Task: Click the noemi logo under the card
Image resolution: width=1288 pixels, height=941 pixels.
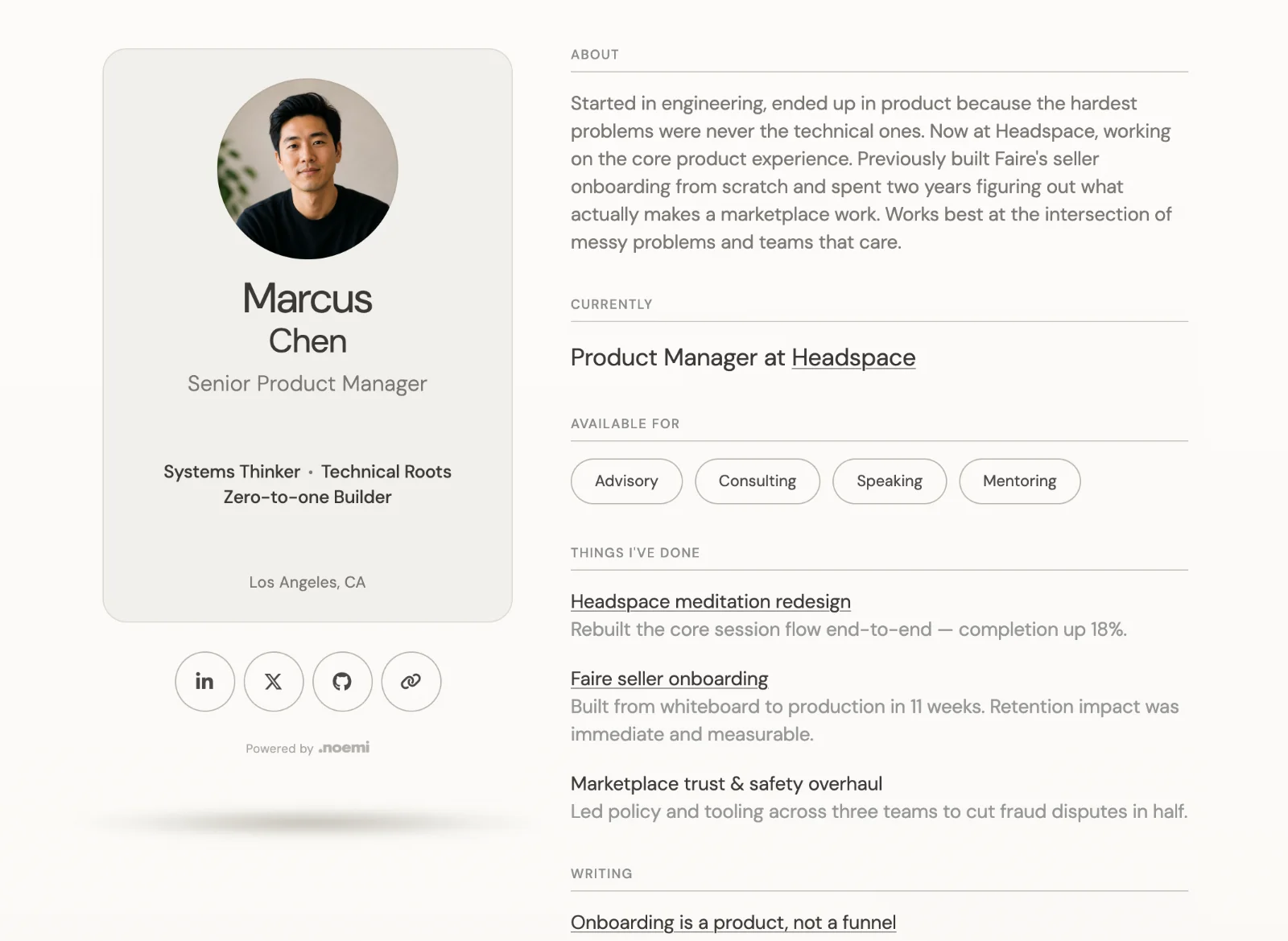Action: (344, 748)
